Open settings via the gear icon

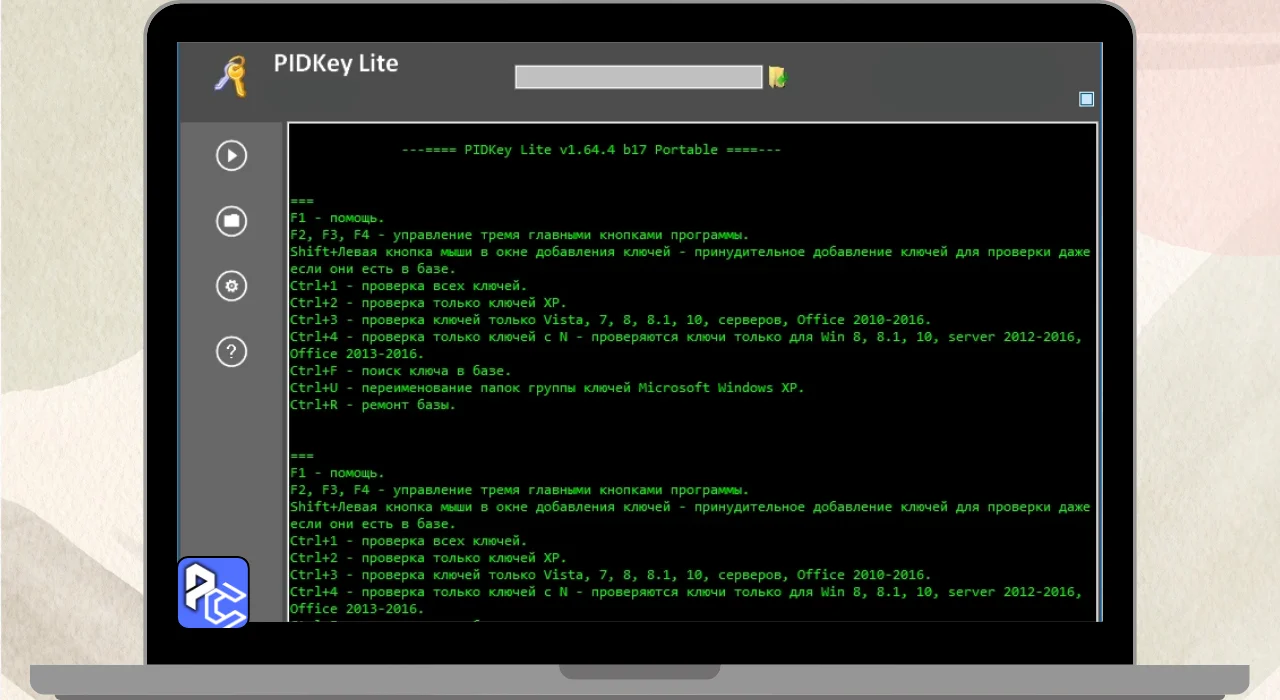232,286
